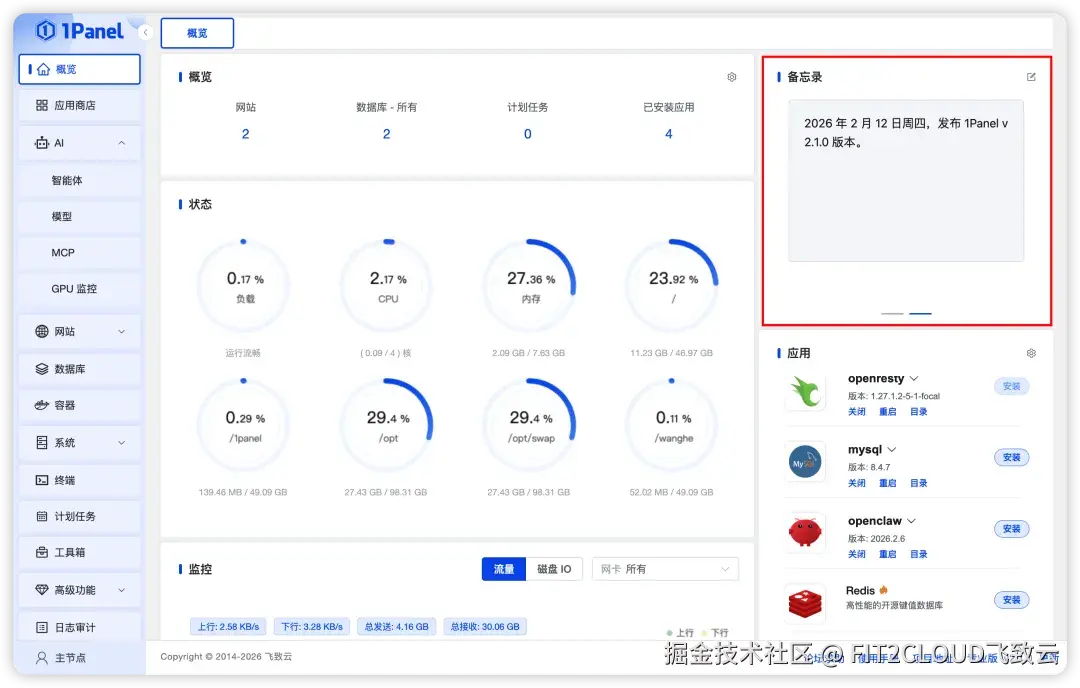This screenshot has height=688, width=1080.
Task: Open the 数据库 sidebar entry
Action: point(79,369)
